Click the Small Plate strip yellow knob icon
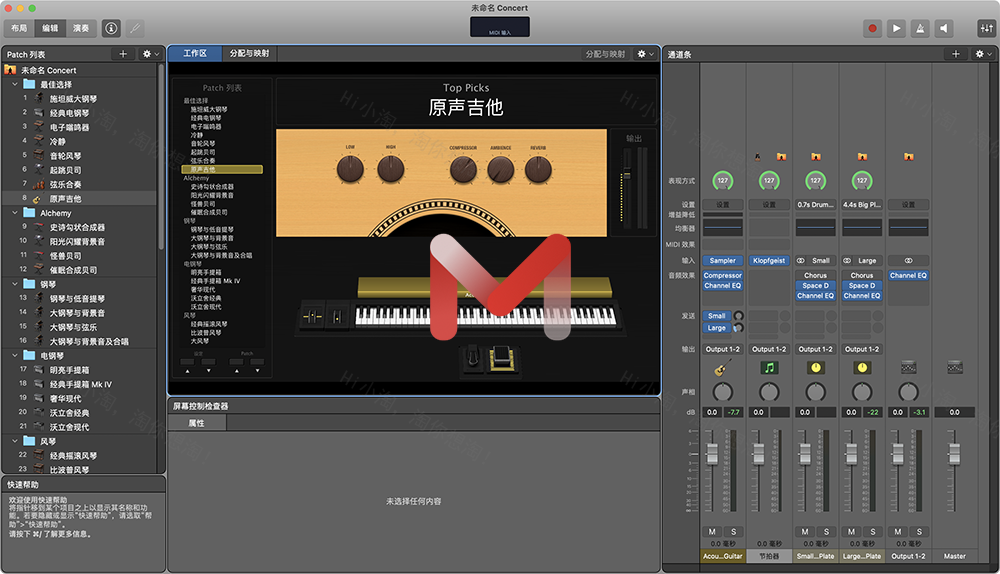1000x574 pixels. click(x=816, y=368)
